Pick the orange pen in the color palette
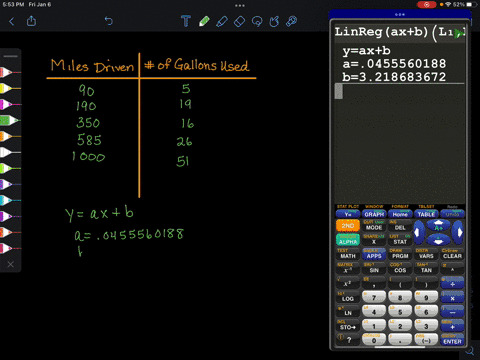Image resolution: width=480 pixels, height=360 pixels. point(10,136)
